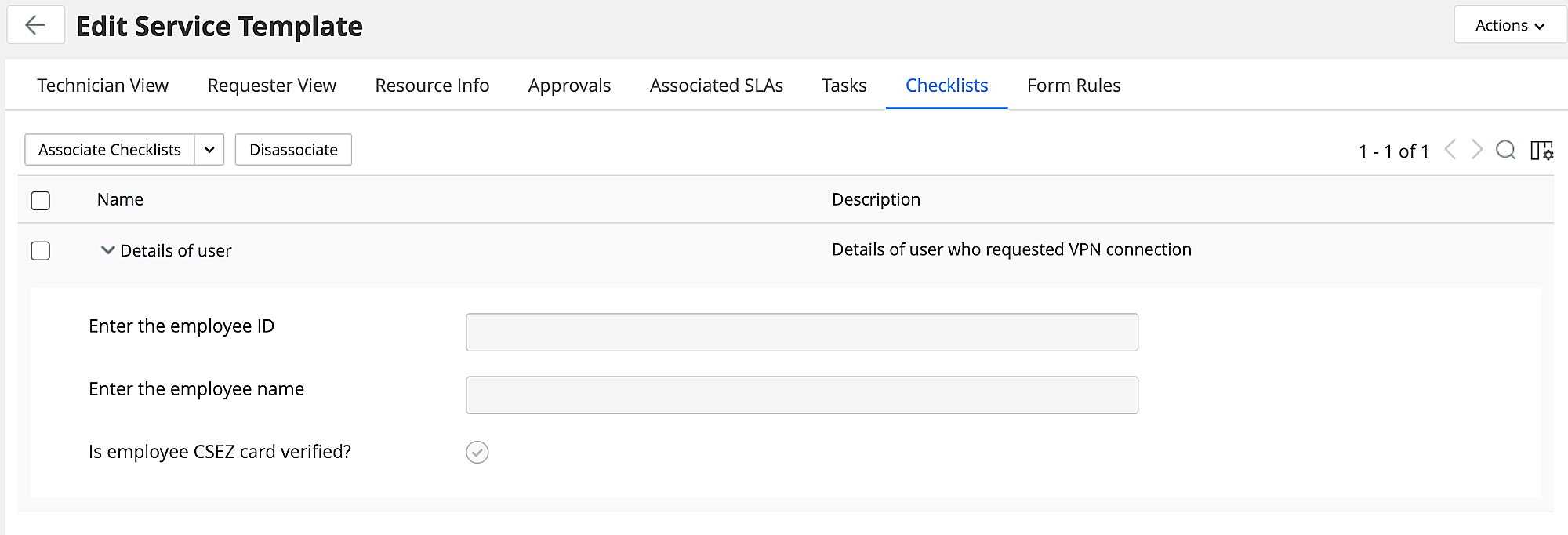Click the employee ID input field

click(801, 333)
